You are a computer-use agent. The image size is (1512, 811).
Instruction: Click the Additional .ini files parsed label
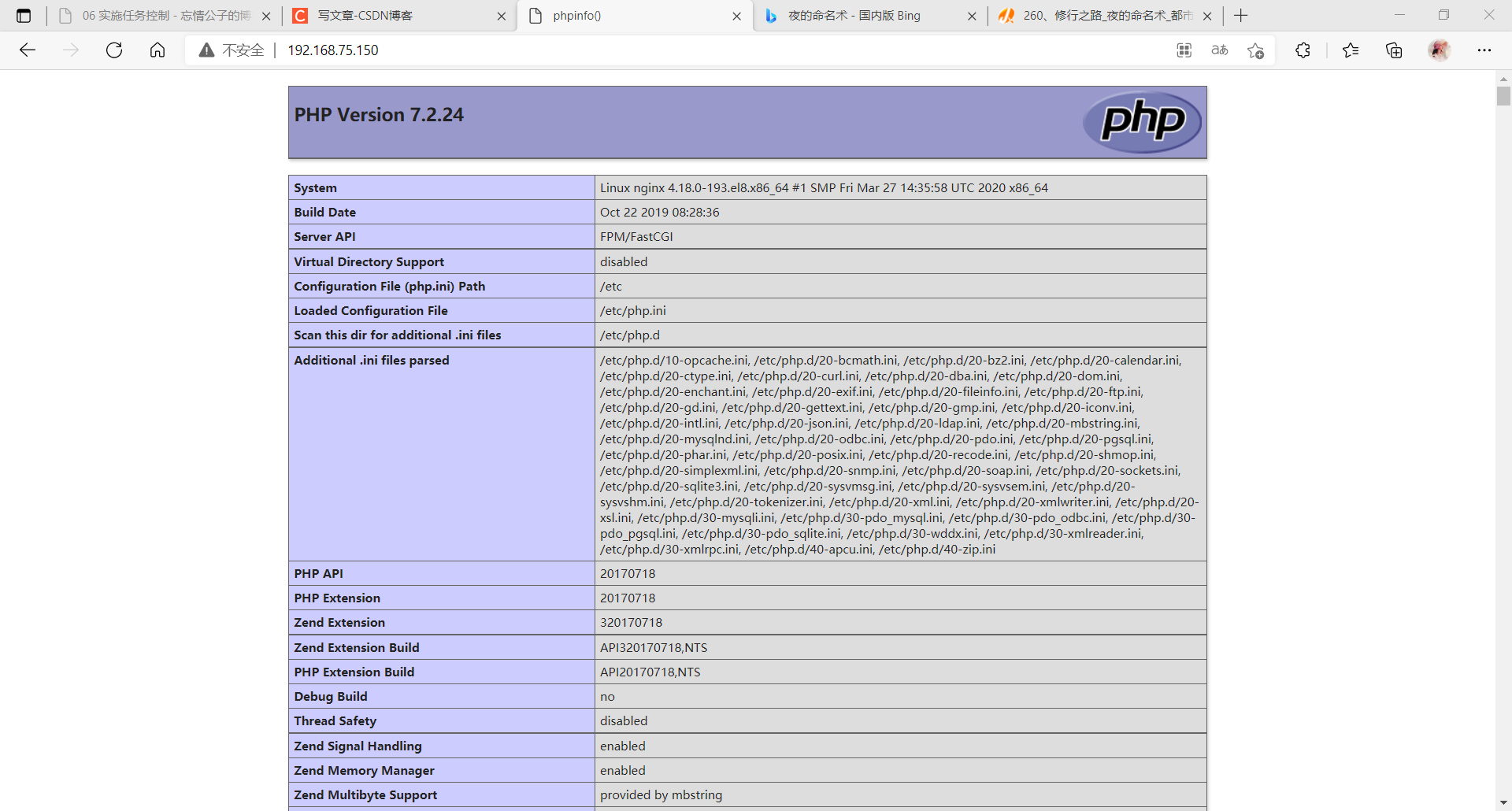371,360
